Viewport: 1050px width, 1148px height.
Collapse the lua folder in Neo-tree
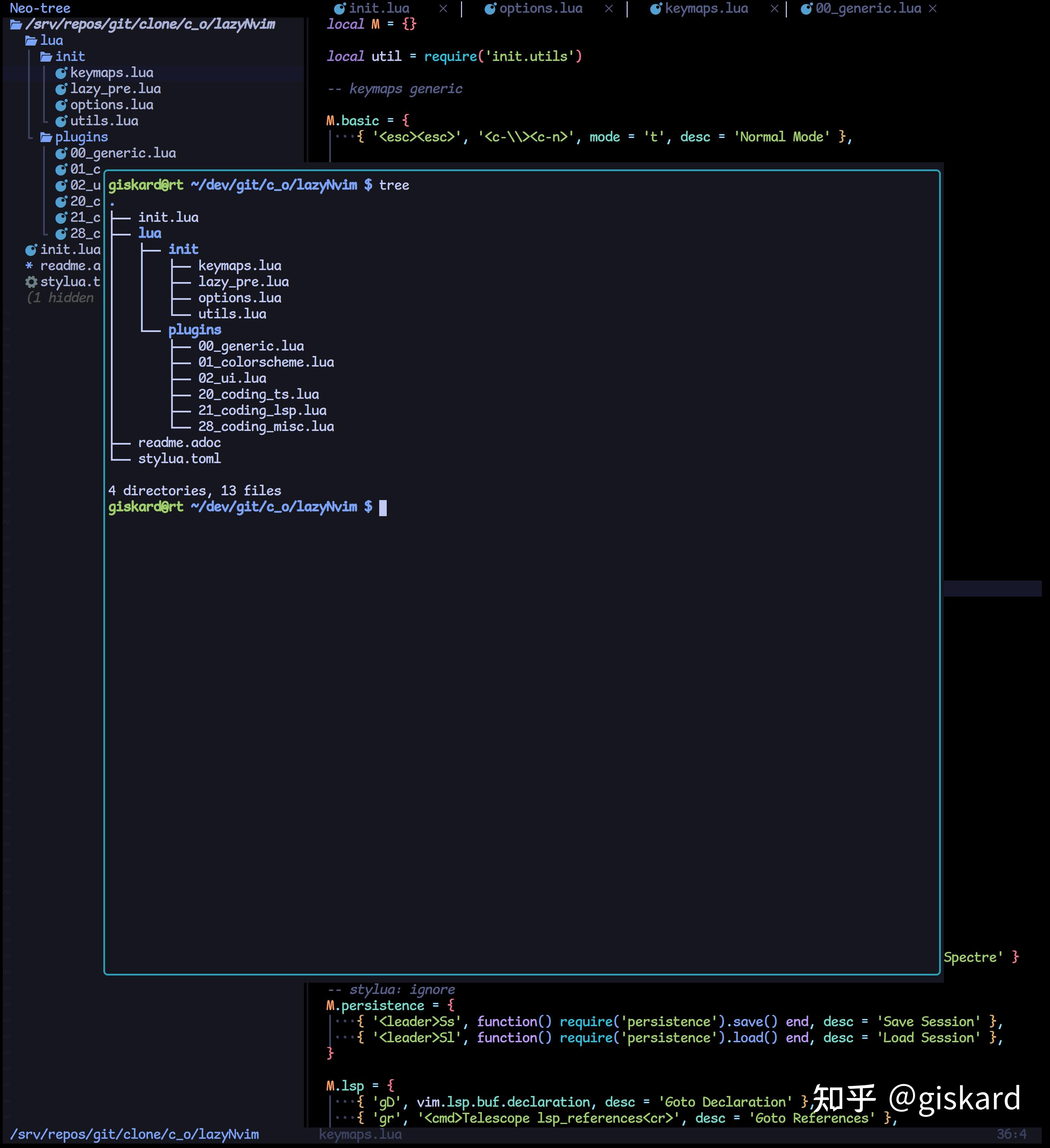click(x=52, y=40)
